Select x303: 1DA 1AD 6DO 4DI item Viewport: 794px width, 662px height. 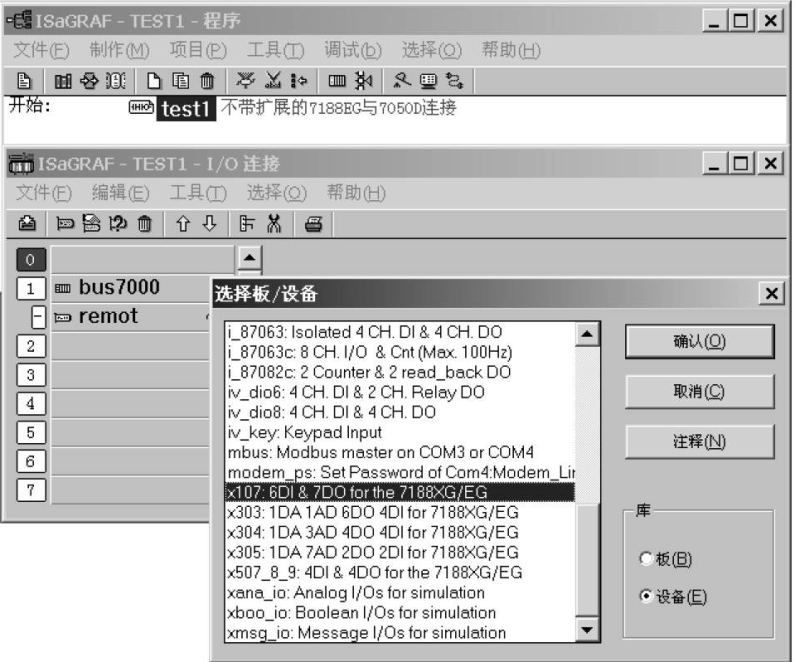(x=400, y=512)
